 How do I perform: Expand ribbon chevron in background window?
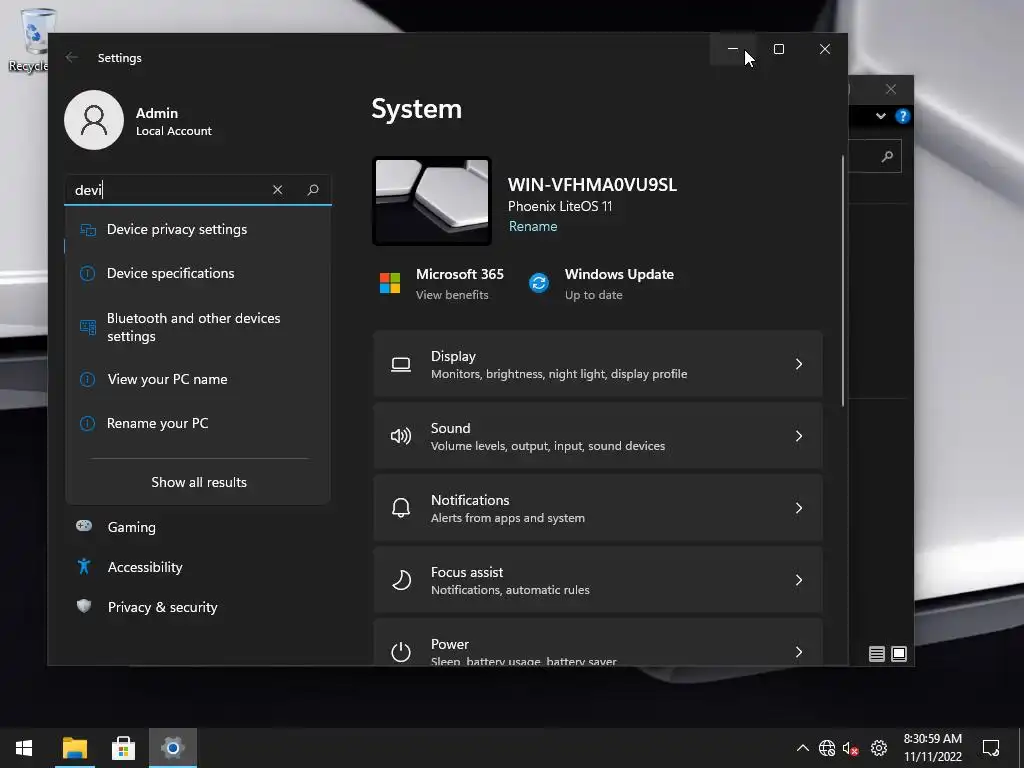881,116
